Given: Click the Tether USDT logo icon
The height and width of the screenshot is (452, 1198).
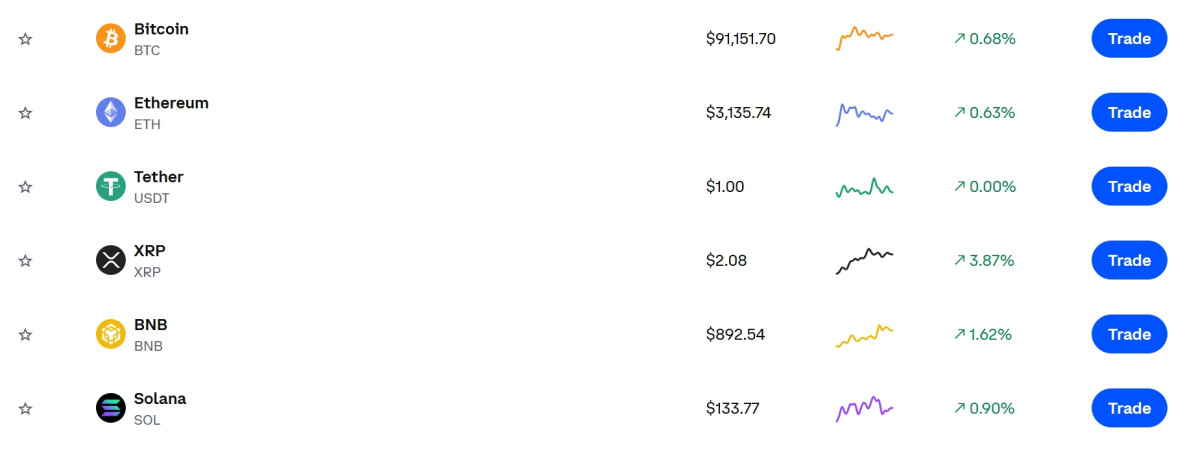Looking at the screenshot, I should point(110,187).
